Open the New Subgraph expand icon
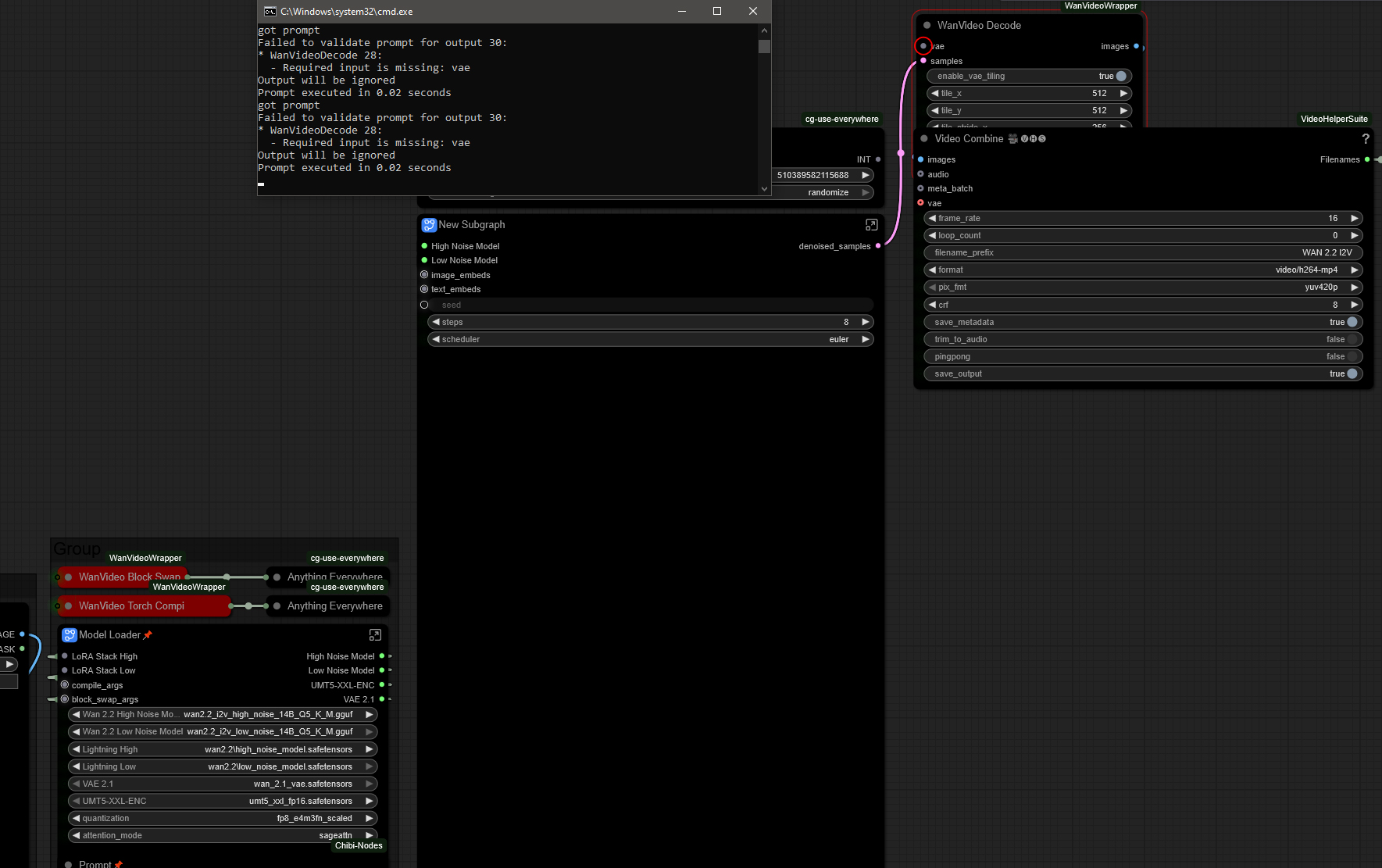The height and width of the screenshot is (868, 1382). click(x=871, y=225)
